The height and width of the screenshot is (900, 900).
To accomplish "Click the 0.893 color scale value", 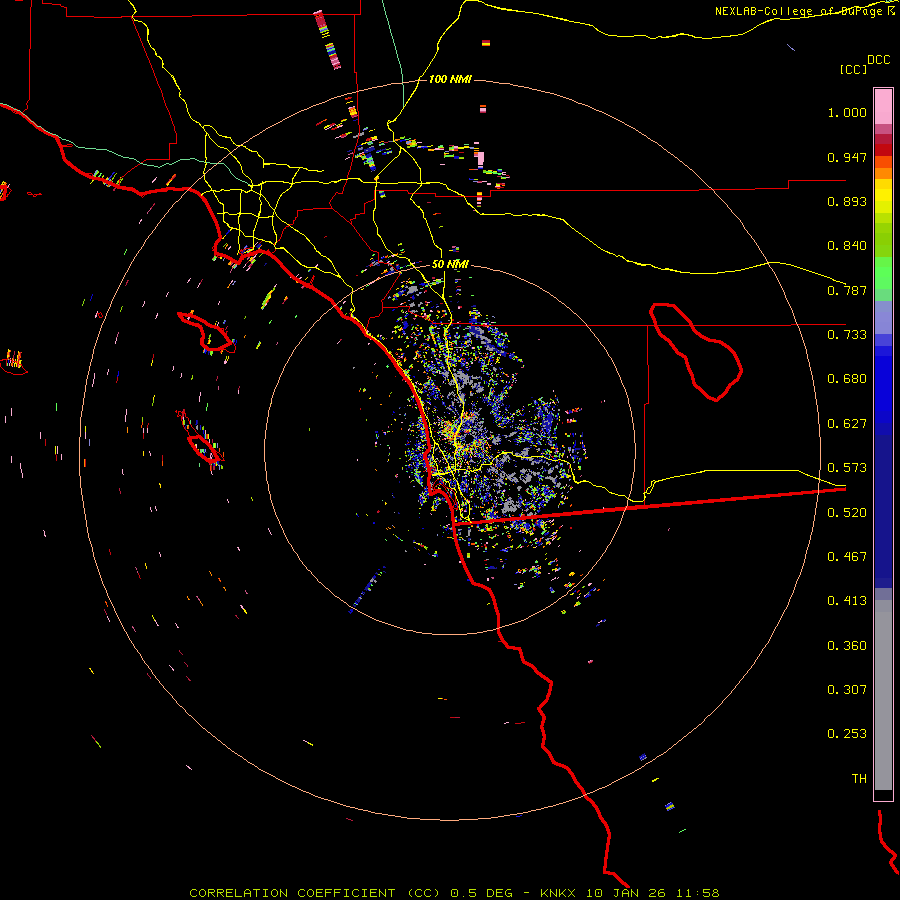I will 847,201.
